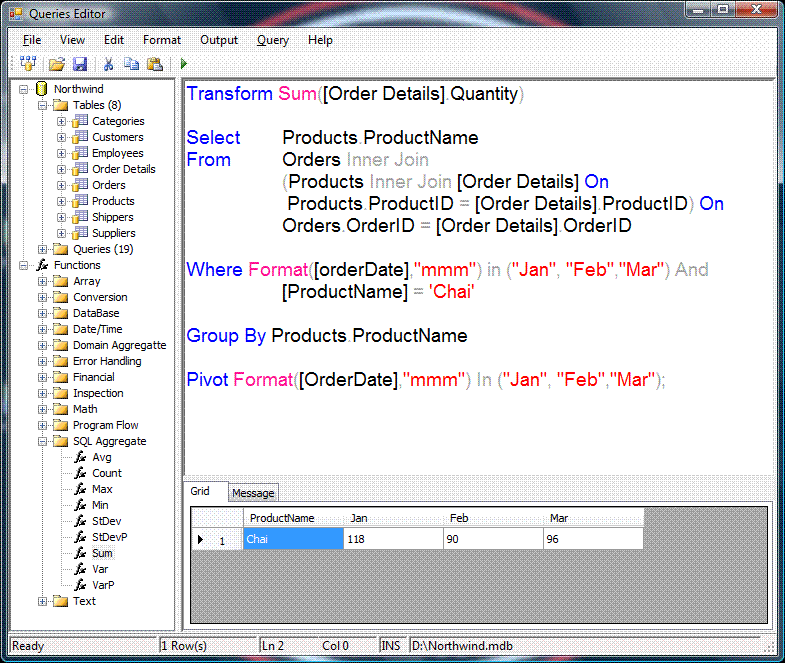
Task: Select the cell with value 118
Action: [x=394, y=539]
